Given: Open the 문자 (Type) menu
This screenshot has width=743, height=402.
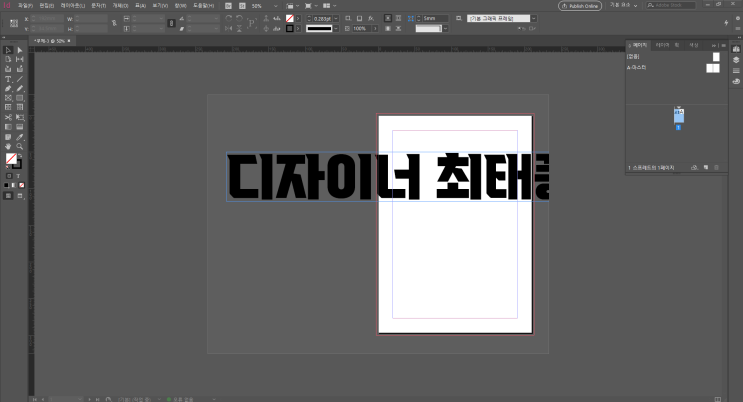Looking at the screenshot, I should coord(99,6).
